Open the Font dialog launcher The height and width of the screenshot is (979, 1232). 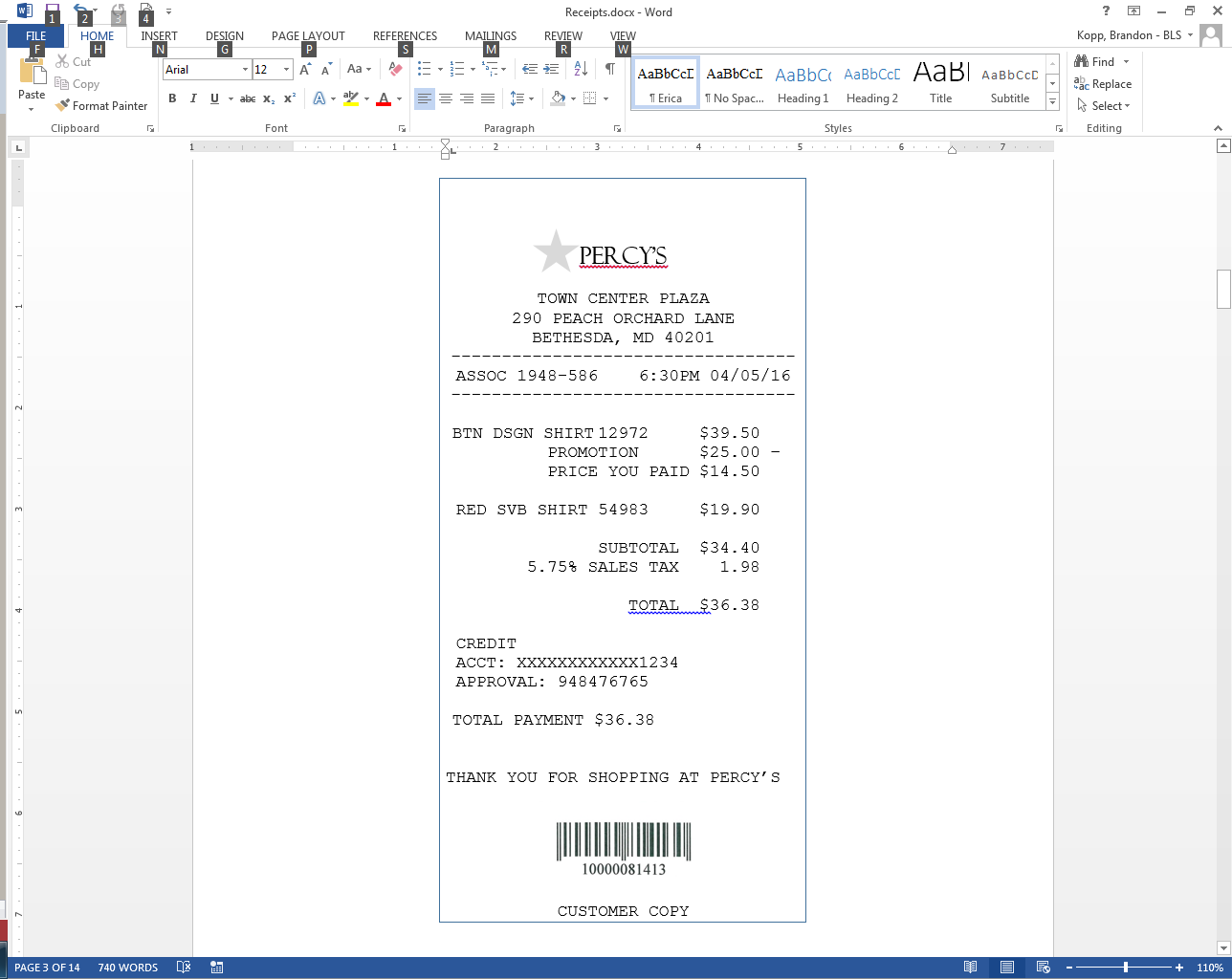pos(401,128)
